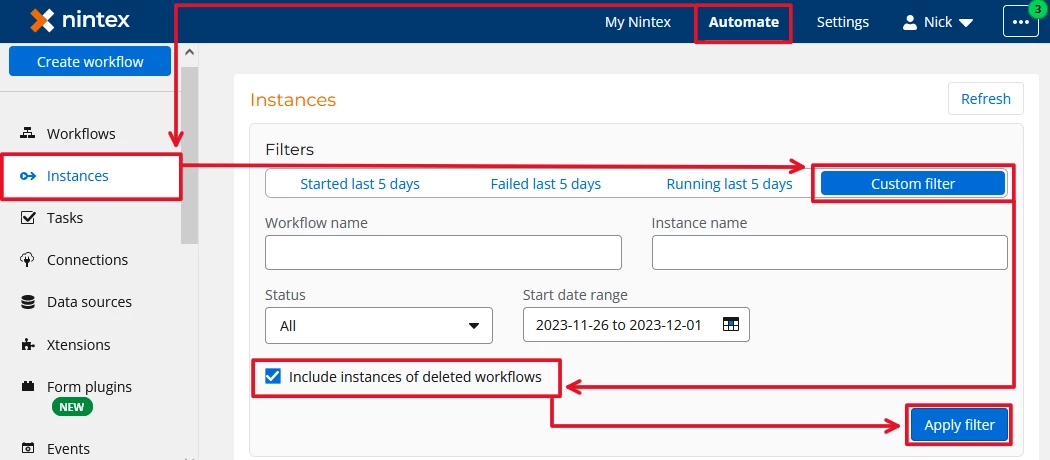This screenshot has width=1050, height=460.
Task: Select Started last 5 days filter
Action: coord(360,184)
